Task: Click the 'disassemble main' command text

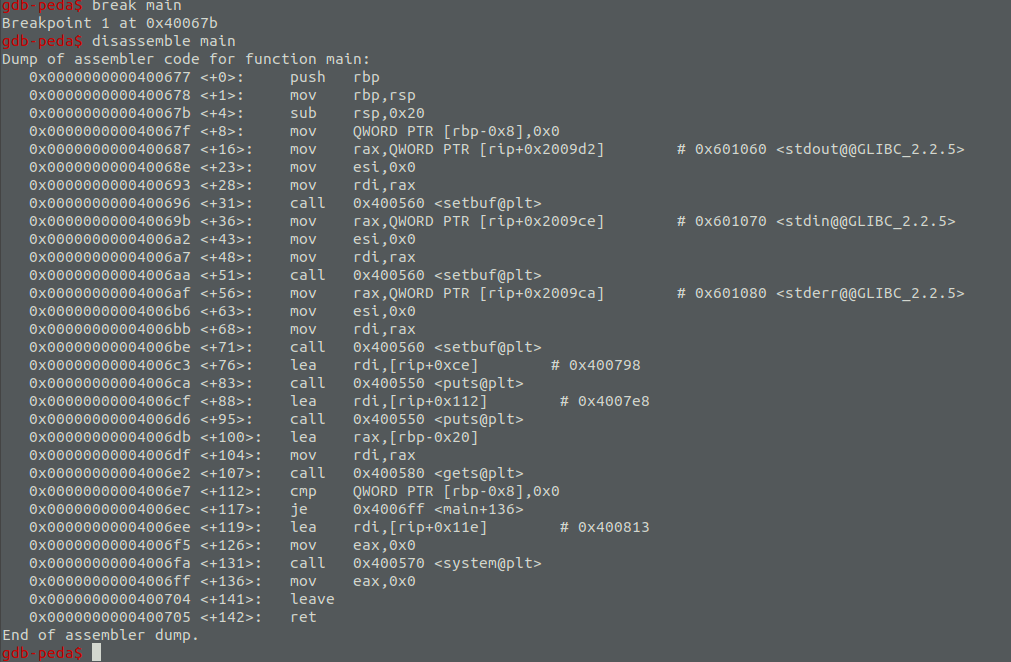Action: pyautogui.click(x=163, y=42)
